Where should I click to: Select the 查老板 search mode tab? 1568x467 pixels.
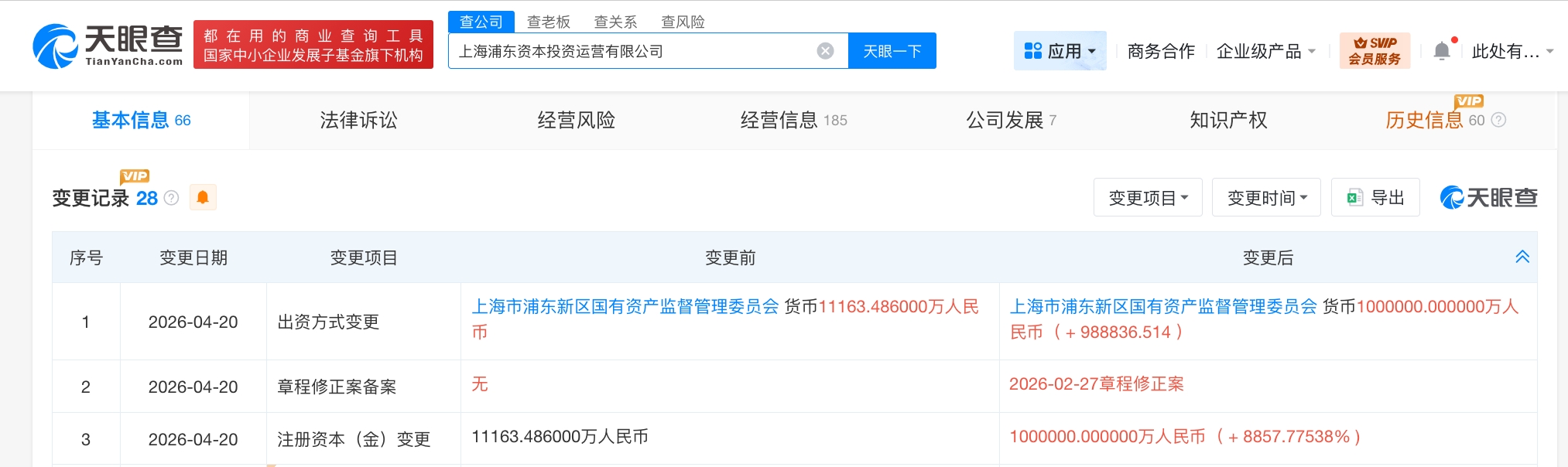pyautogui.click(x=548, y=22)
